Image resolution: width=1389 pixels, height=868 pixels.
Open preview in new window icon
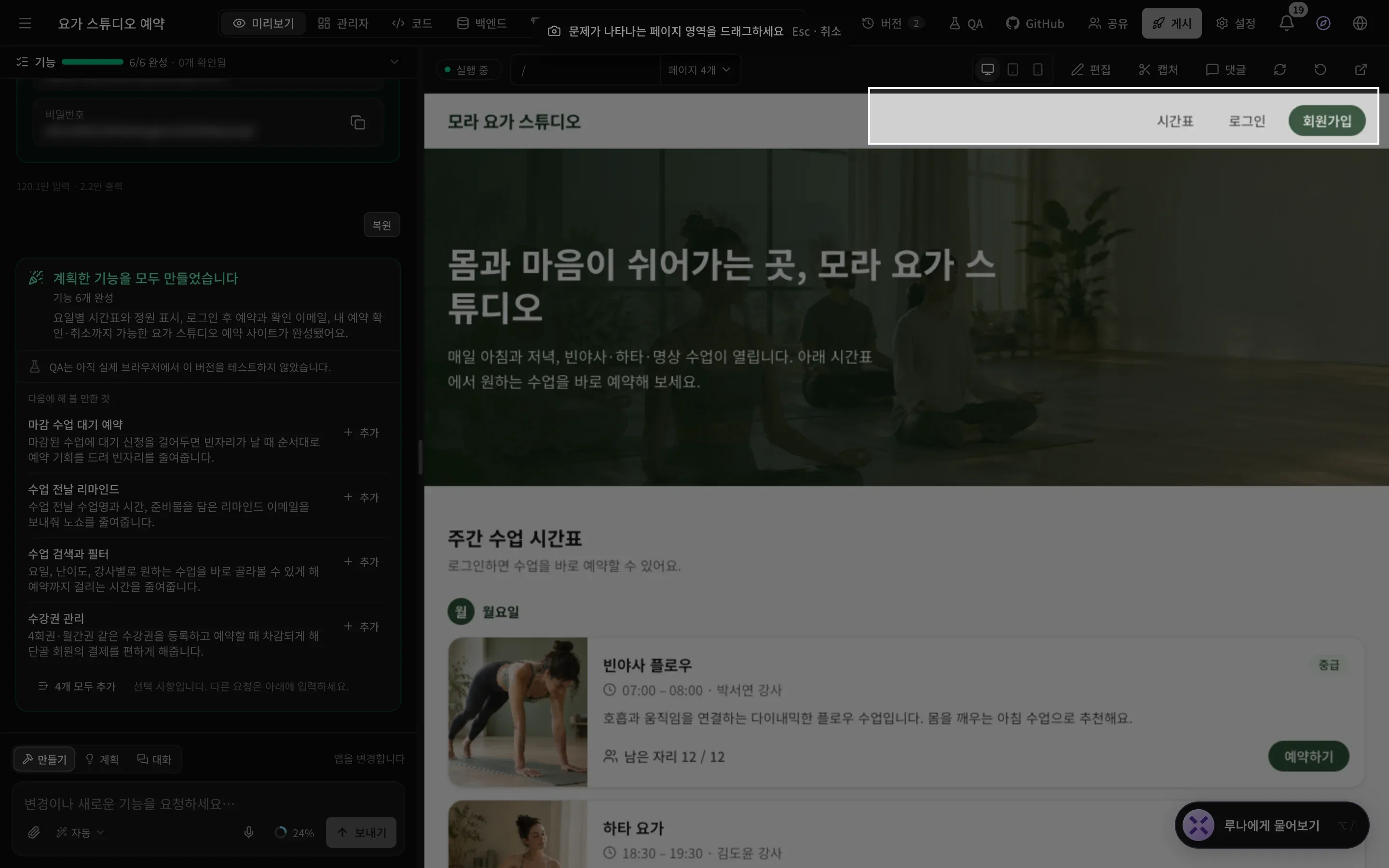(1361, 69)
